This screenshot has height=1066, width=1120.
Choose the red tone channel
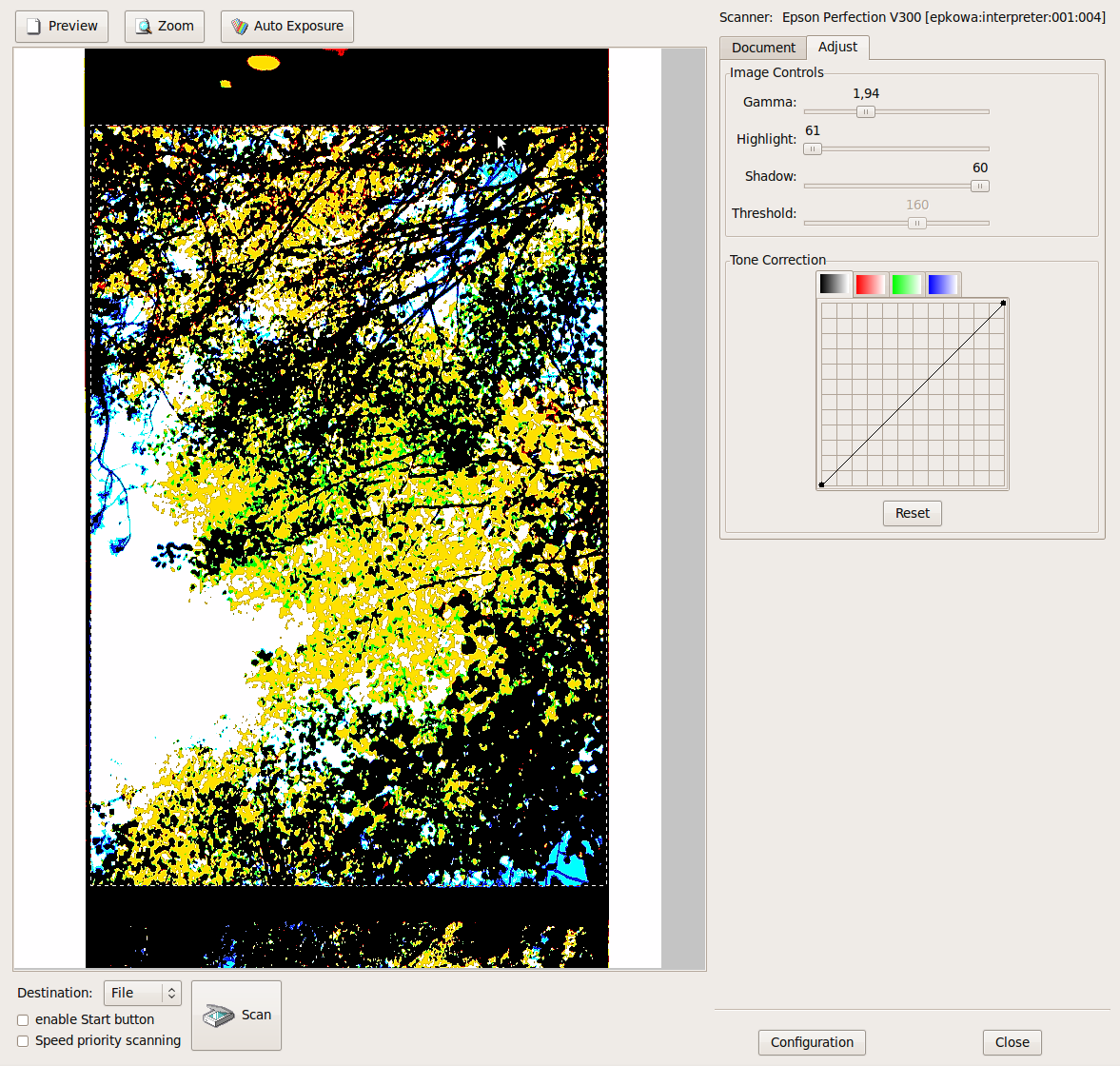[870, 285]
